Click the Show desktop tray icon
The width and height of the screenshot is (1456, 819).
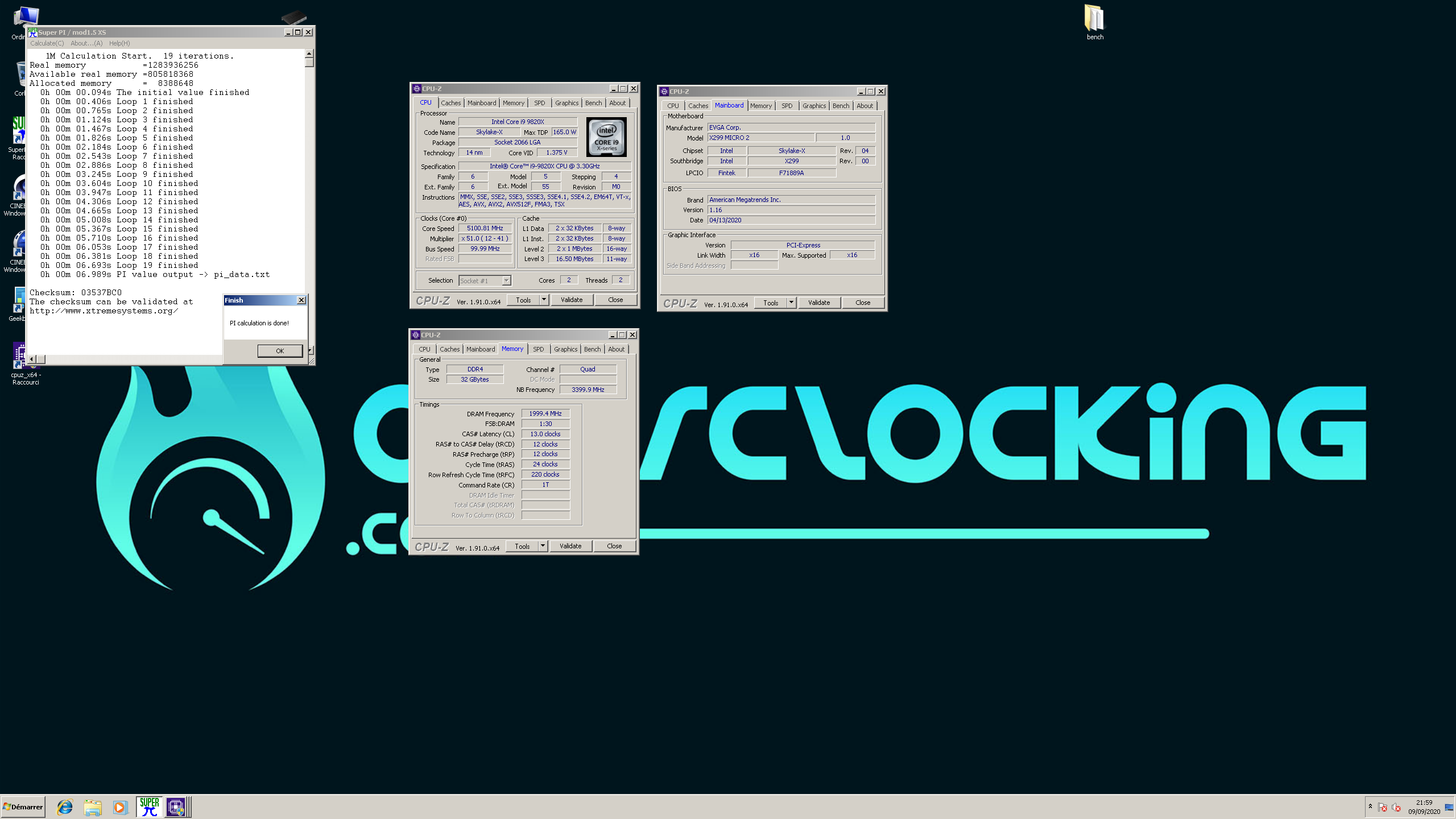pyautogui.click(x=1449, y=807)
